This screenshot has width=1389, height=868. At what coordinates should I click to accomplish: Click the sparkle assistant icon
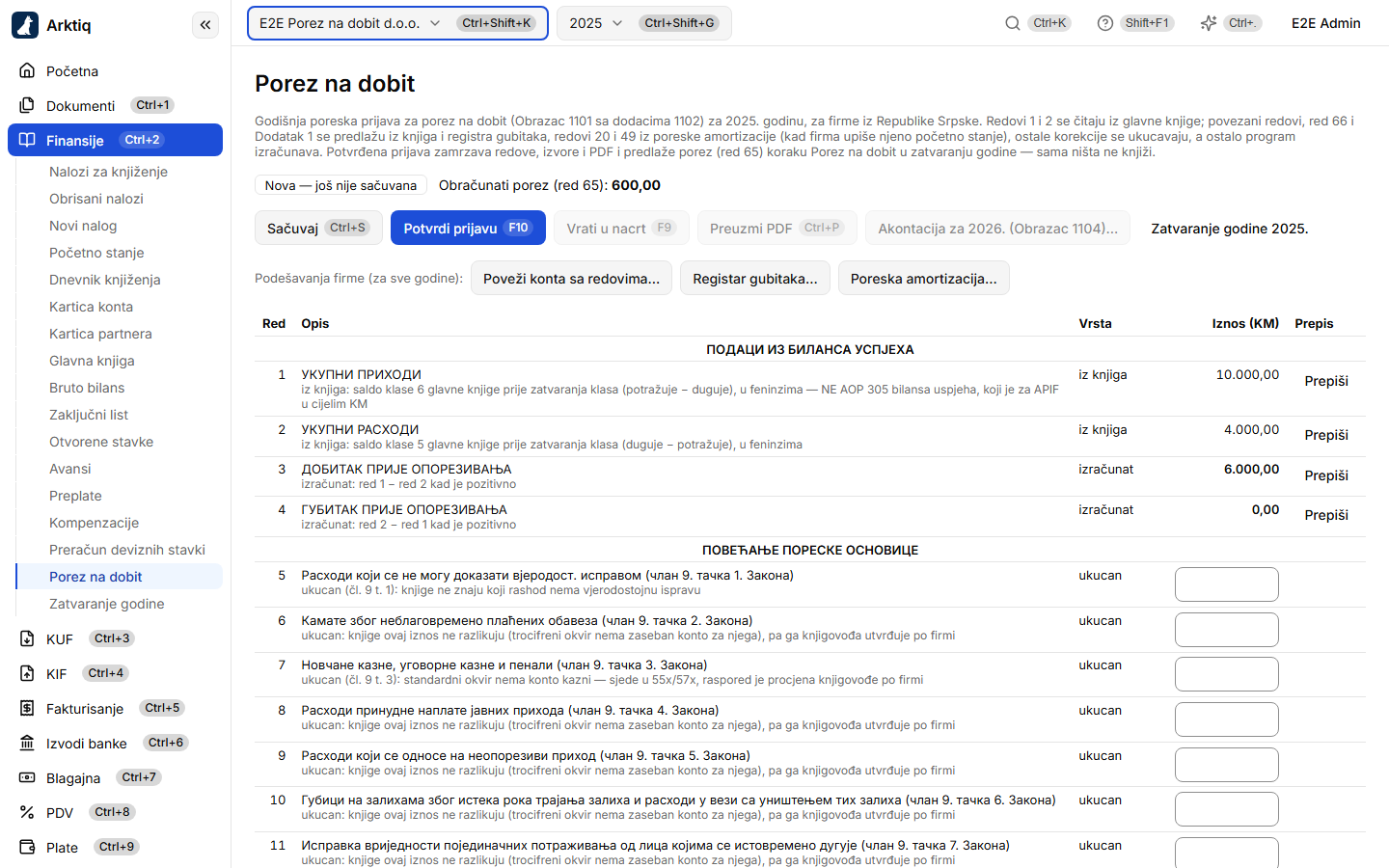pyautogui.click(x=1209, y=23)
